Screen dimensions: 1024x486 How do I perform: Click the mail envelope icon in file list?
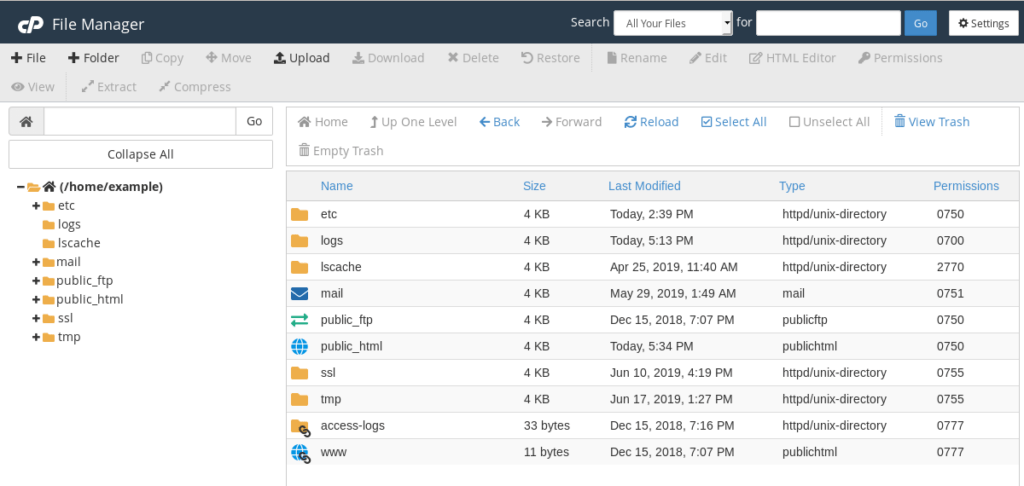300,294
